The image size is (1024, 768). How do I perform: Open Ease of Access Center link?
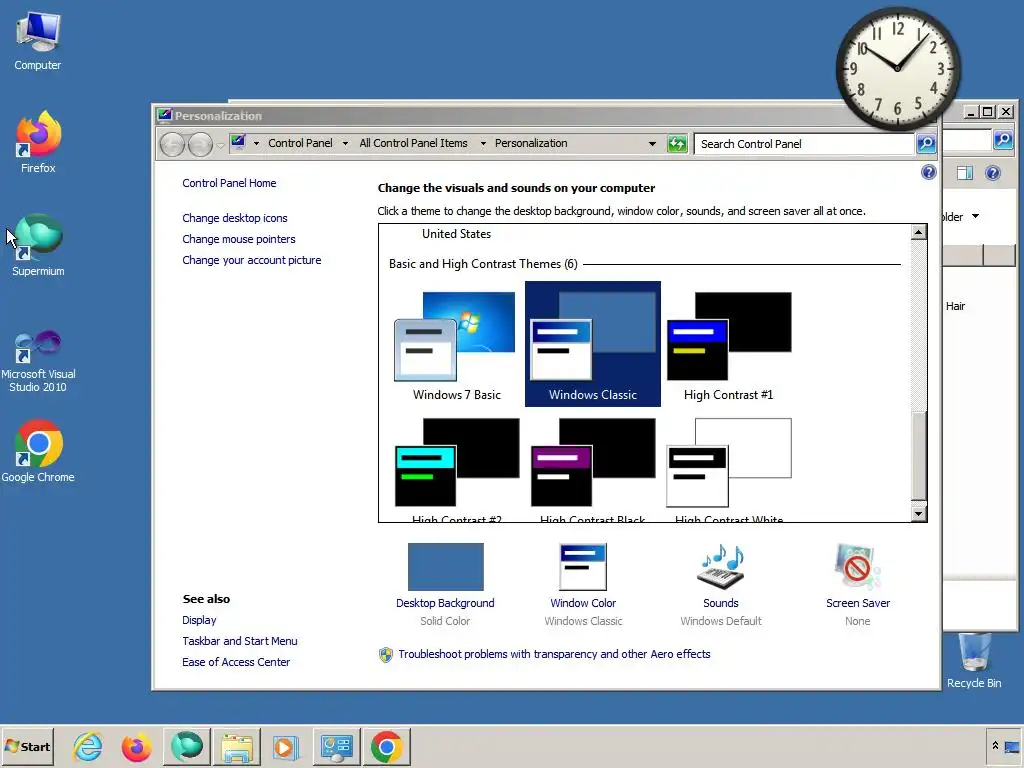(236, 662)
